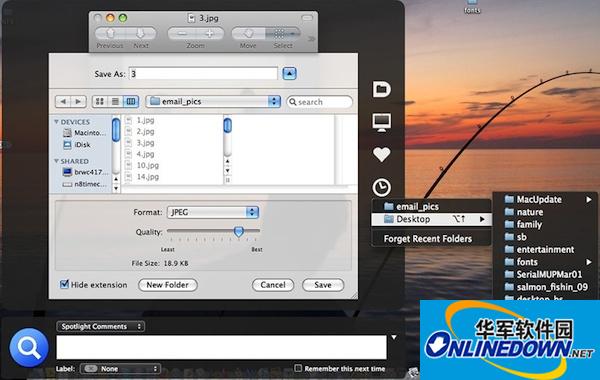This screenshot has height=380, width=600.
Task: Click the Save As name field
Action: click(x=203, y=73)
